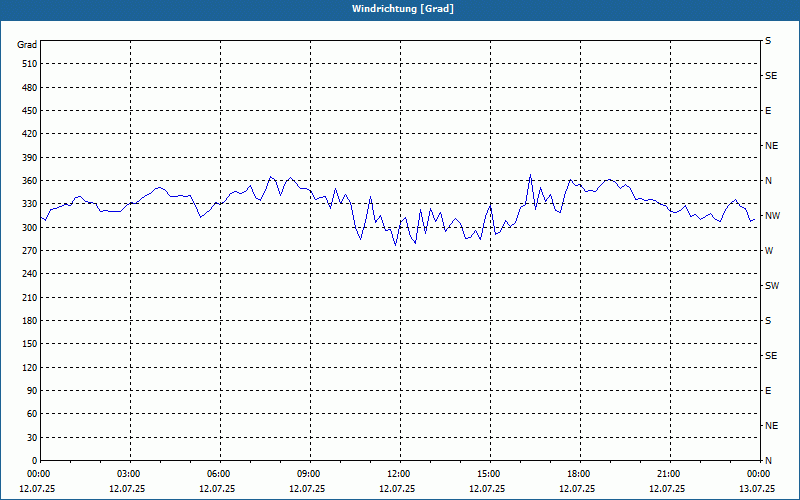The height and width of the screenshot is (500, 800).
Task: Click the 13.07.25 date label
Action: point(757,488)
